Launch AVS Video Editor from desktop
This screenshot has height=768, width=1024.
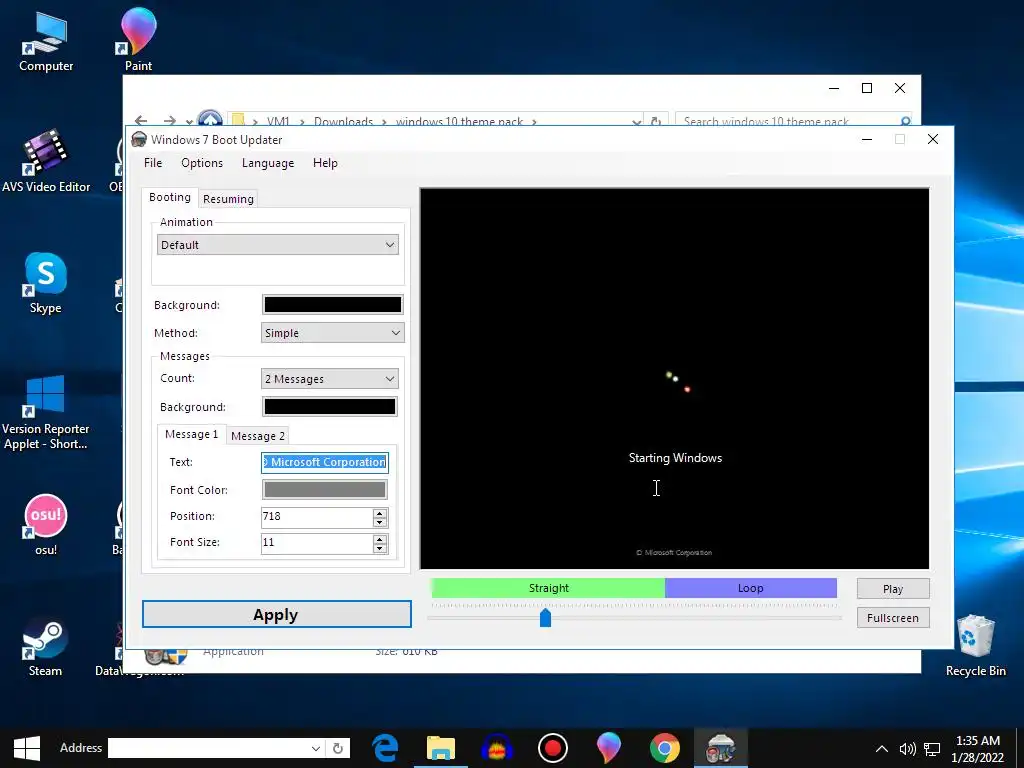tap(46, 161)
